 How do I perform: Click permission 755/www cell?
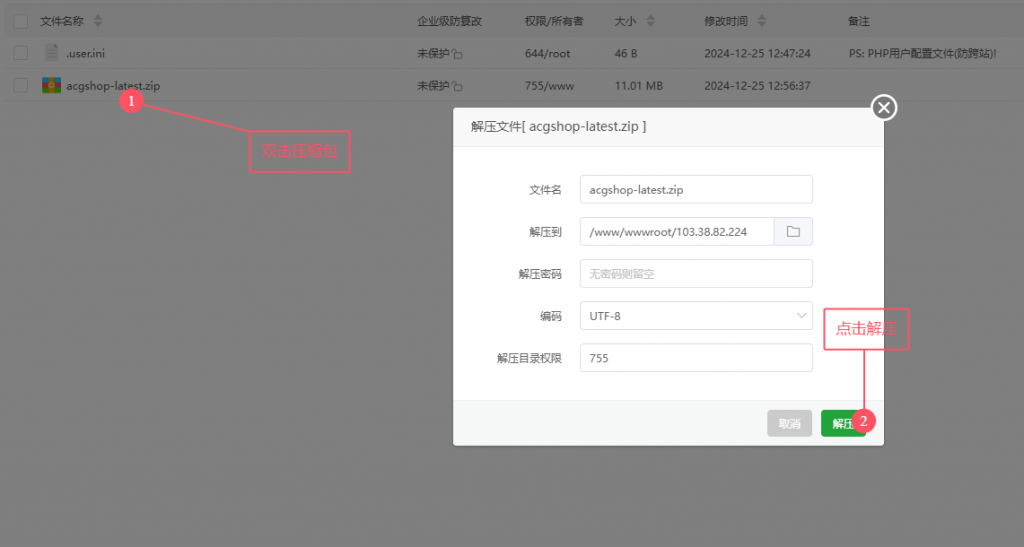pos(549,86)
